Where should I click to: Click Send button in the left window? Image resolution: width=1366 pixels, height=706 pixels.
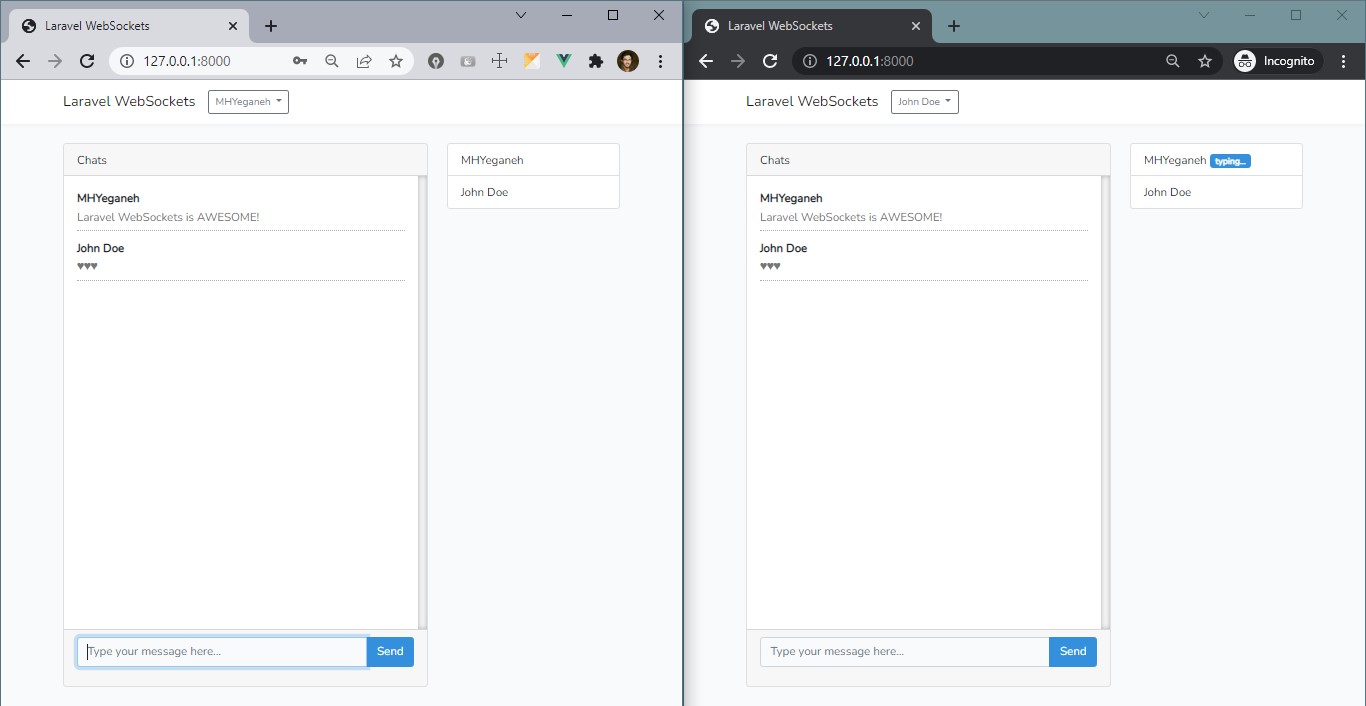390,652
